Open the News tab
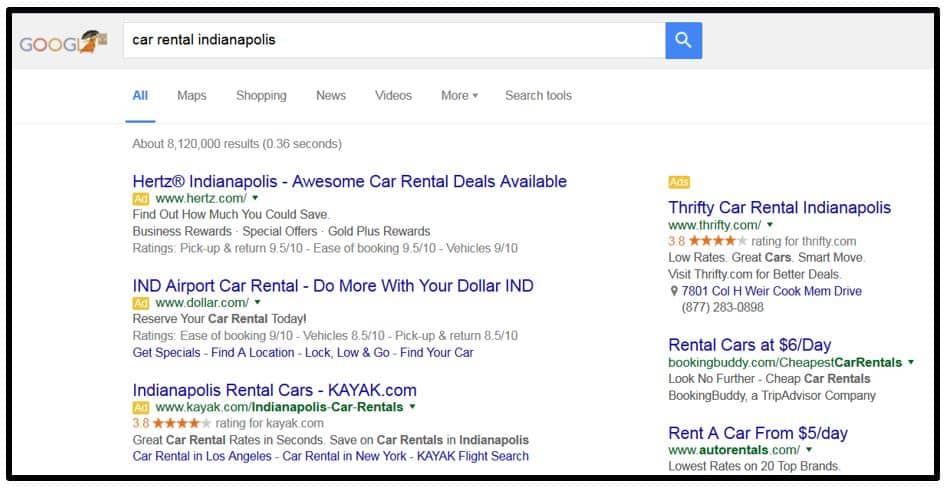The width and height of the screenshot is (948, 488). coord(331,96)
